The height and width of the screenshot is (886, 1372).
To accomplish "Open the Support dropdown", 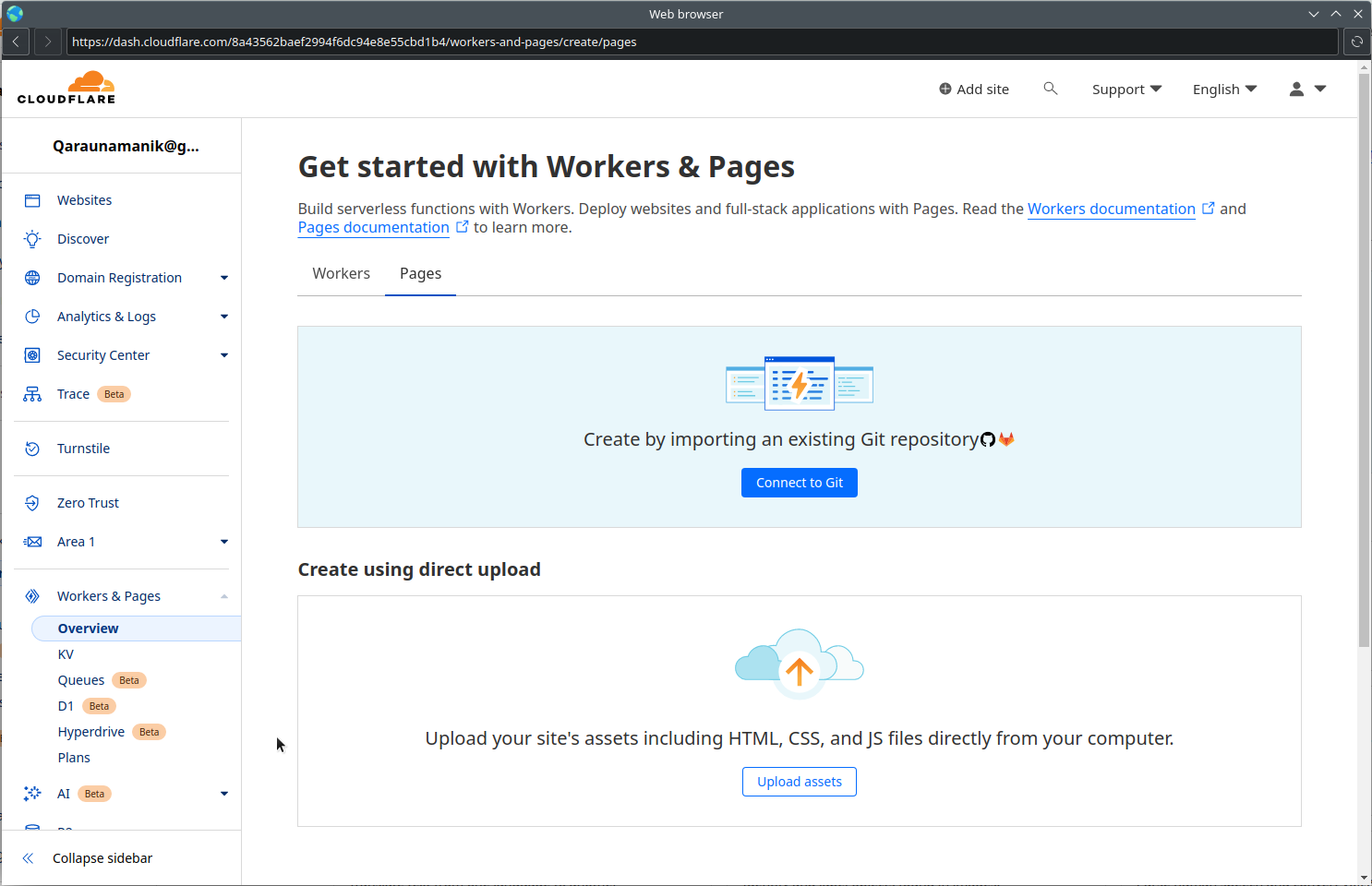I will (1126, 89).
